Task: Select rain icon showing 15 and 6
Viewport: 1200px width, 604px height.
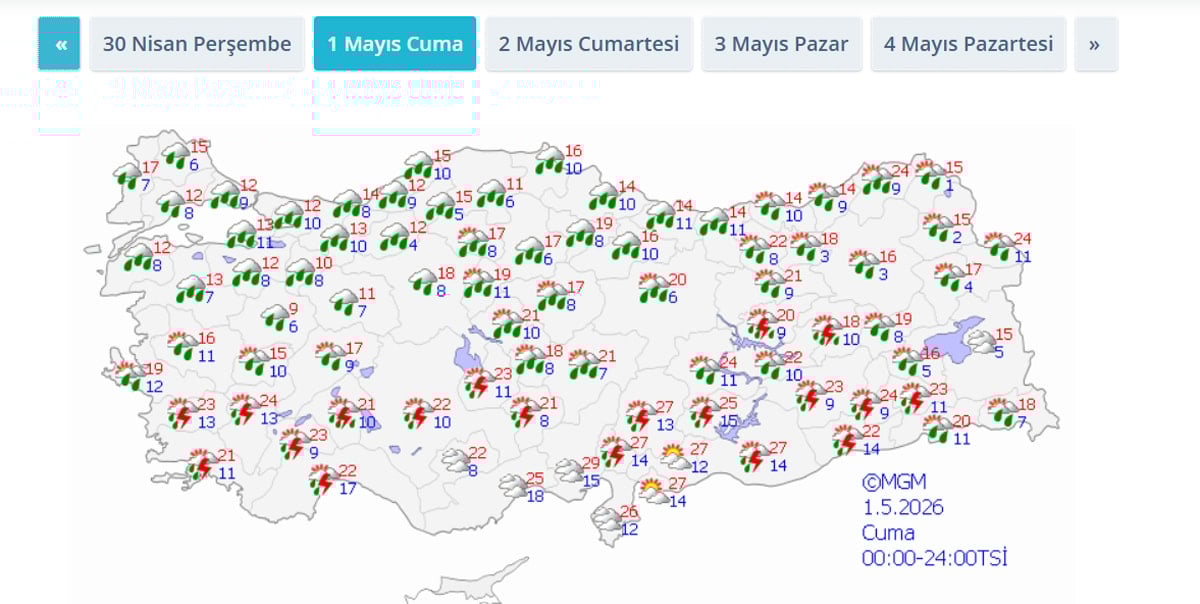Action: coord(176,156)
